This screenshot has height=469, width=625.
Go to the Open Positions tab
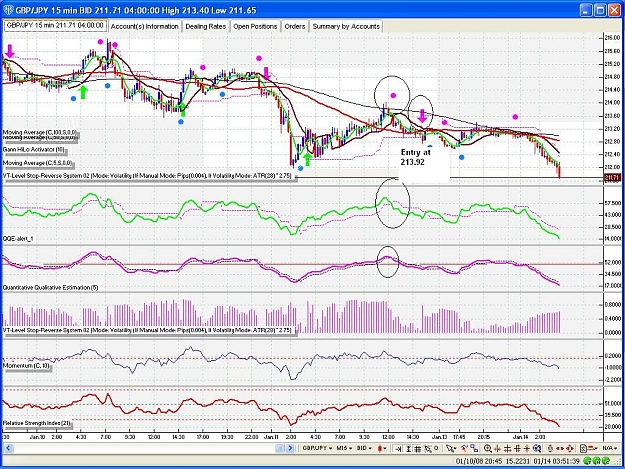coord(255,27)
